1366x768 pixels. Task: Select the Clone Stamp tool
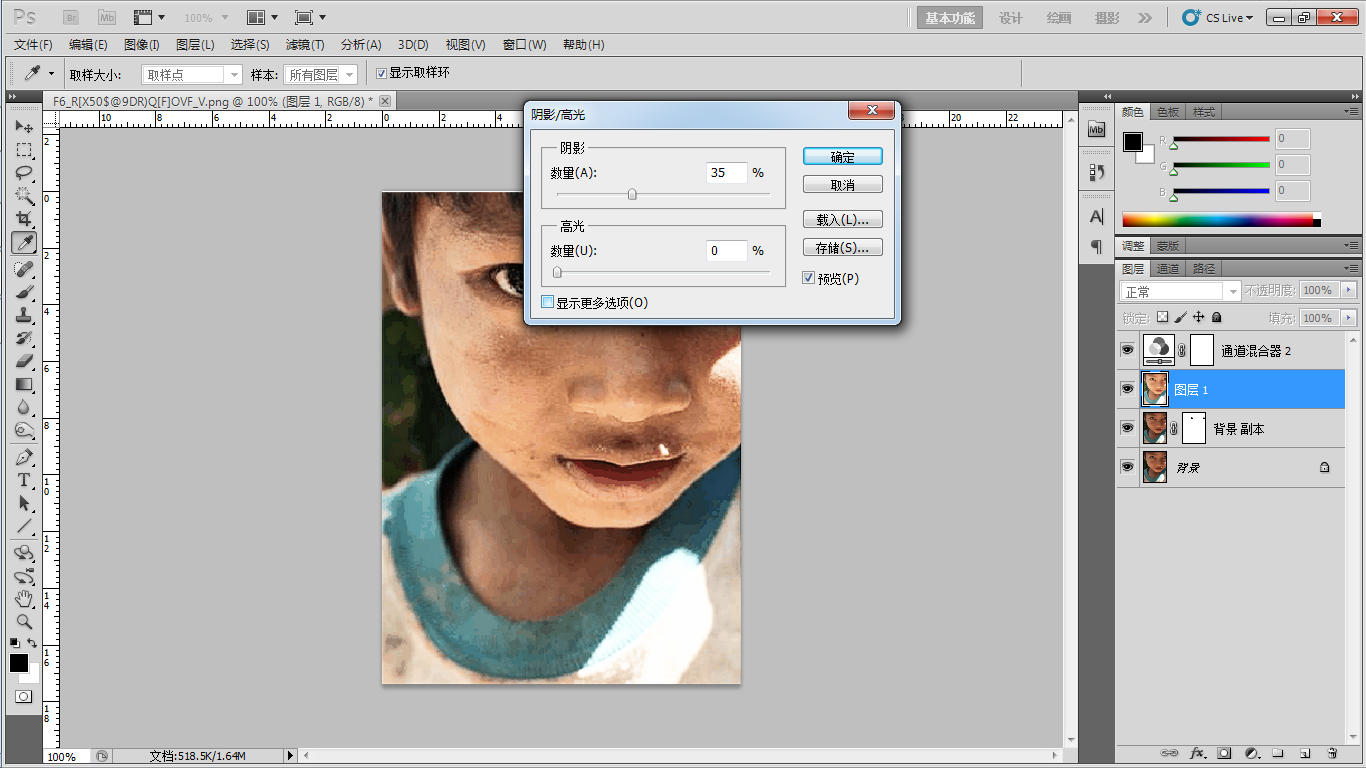pyautogui.click(x=24, y=315)
